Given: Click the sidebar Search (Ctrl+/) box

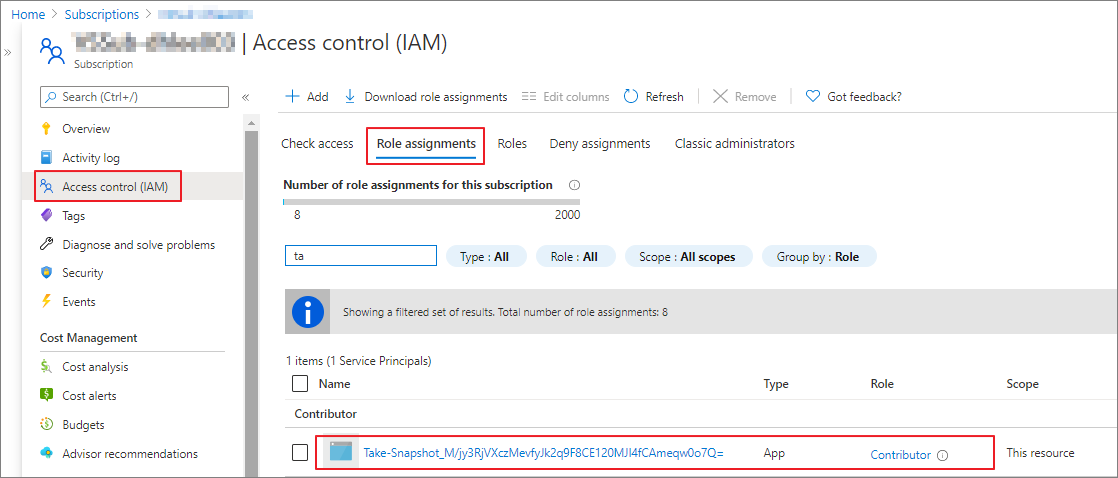Looking at the screenshot, I should point(135,97).
